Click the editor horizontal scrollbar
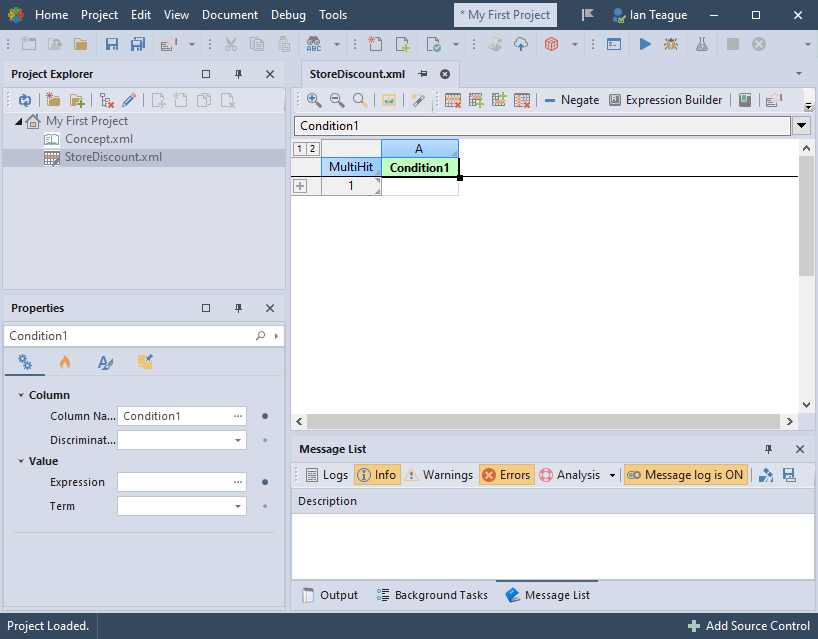 click(543, 421)
